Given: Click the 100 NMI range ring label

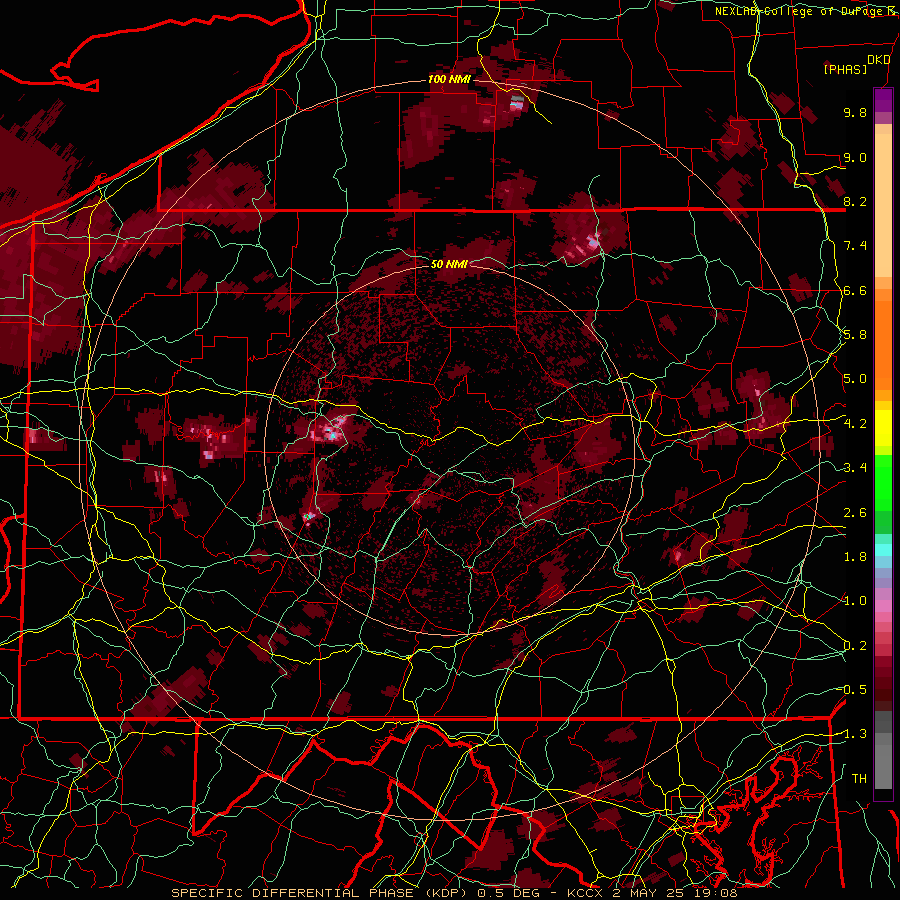Looking at the screenshot, I should point(449,79).
